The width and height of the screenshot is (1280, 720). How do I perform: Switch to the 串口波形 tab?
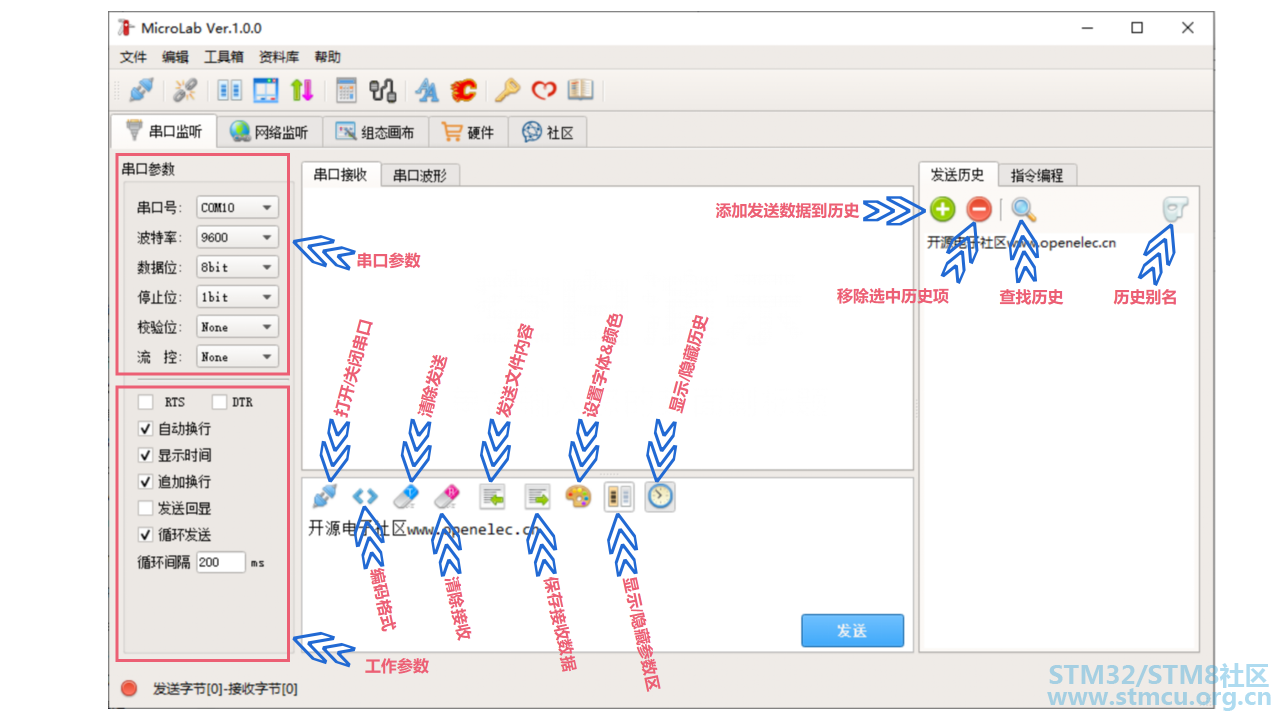[420, 175]
